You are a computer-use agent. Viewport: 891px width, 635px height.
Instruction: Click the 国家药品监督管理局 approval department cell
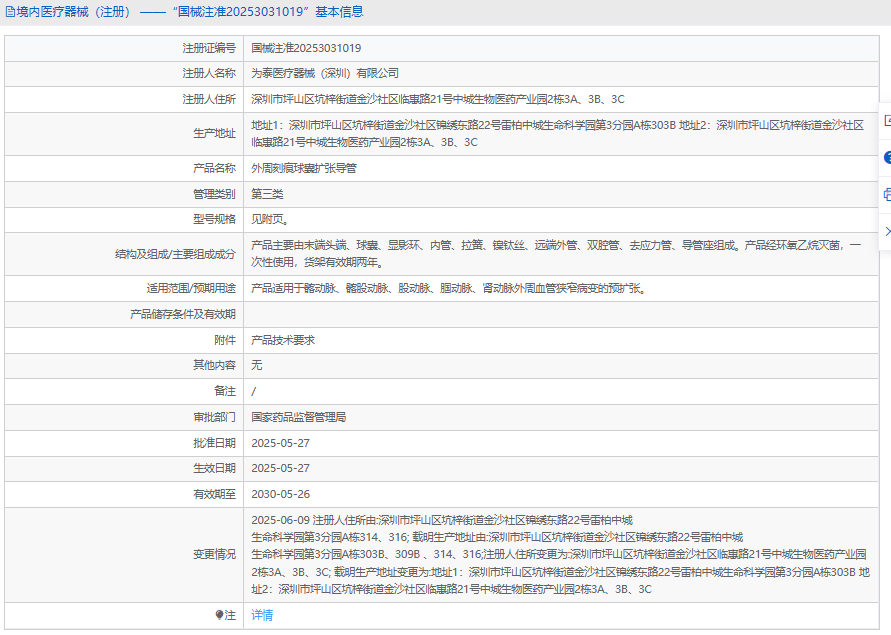click(298, 417)
